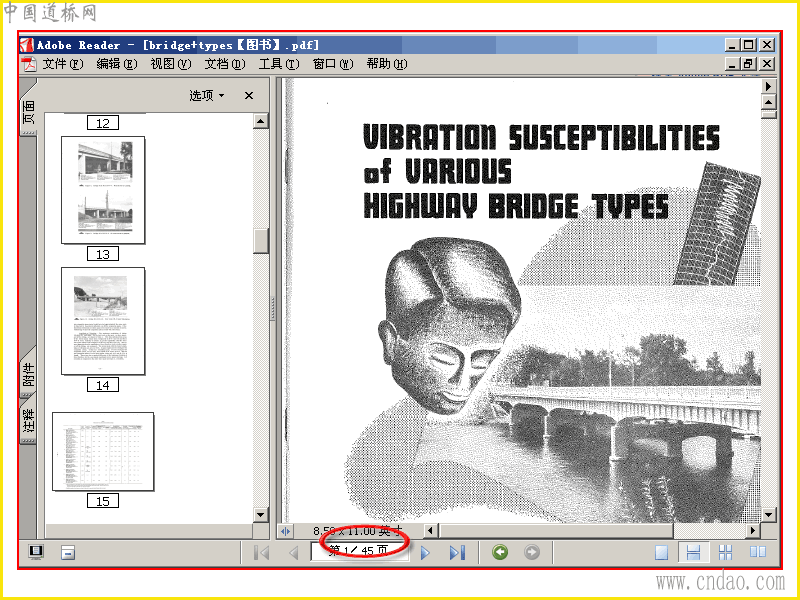Image resolution: width=800 pixels, height=600 pixels.
Task: Open the 文档(D) menu
Action: 225,64
